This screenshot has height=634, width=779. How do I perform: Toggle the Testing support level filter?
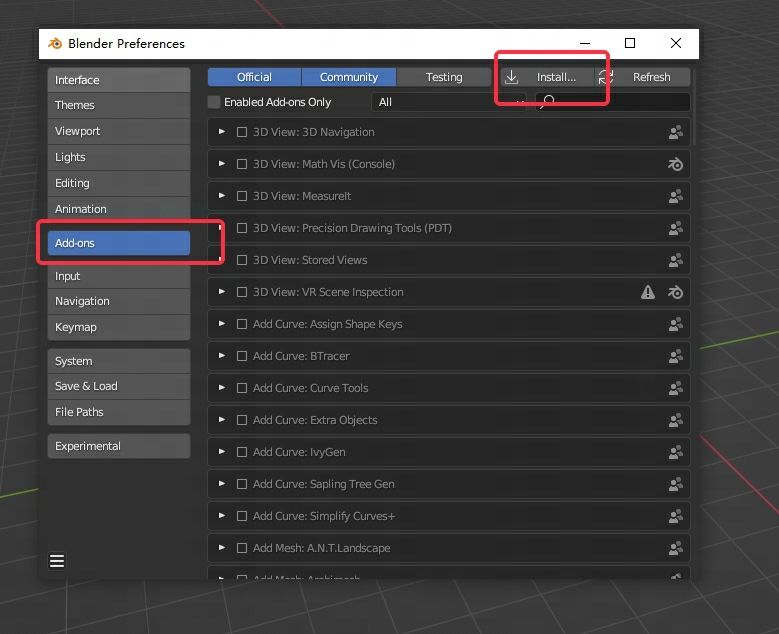click(444, 77)
